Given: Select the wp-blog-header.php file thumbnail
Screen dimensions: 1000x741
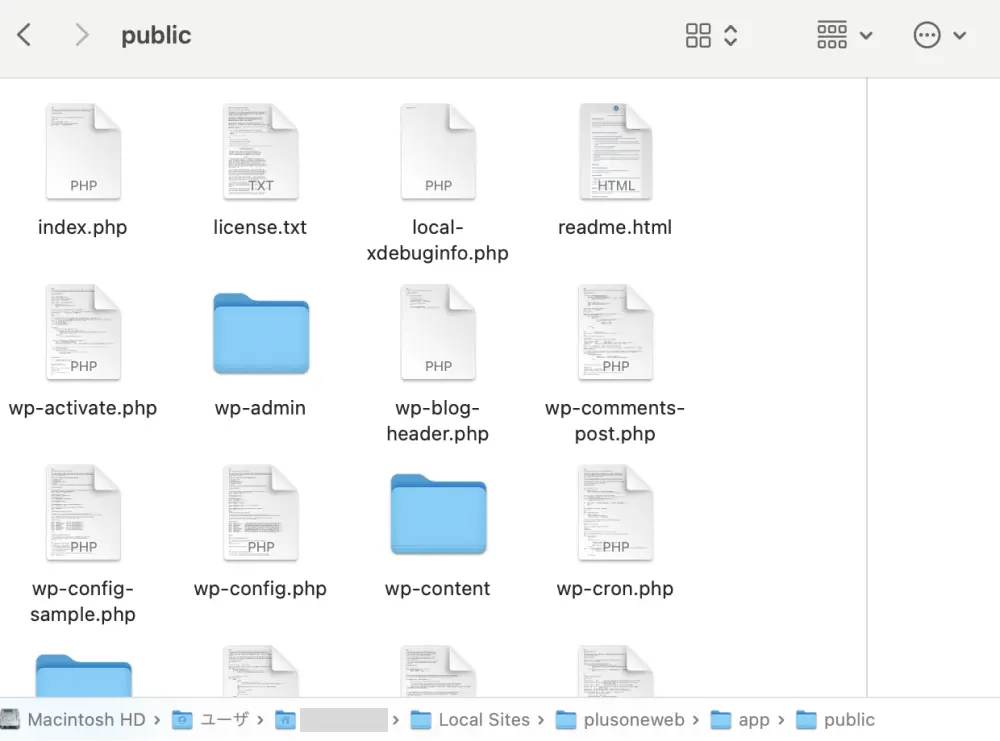Looking at the screenshot, I should click(x=438, y=333).
